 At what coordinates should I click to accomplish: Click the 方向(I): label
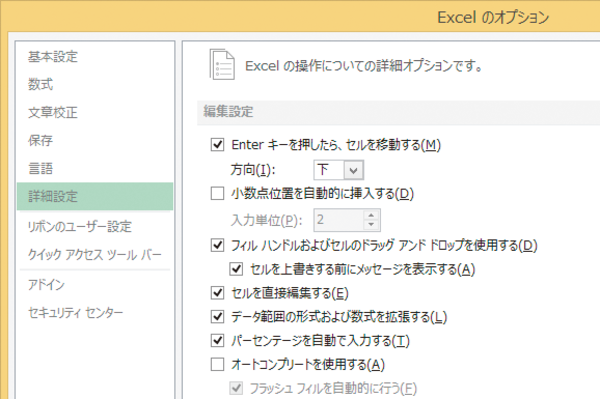point(253,169)
